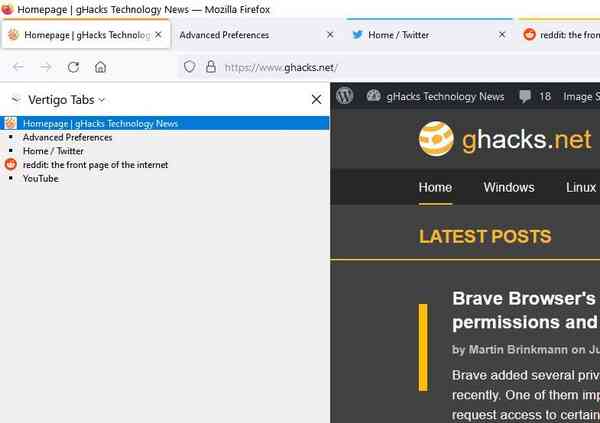This screenshot has width=600, height=423.
Task: Switch to Advanced Preferences tab
Action: (258, 35)
